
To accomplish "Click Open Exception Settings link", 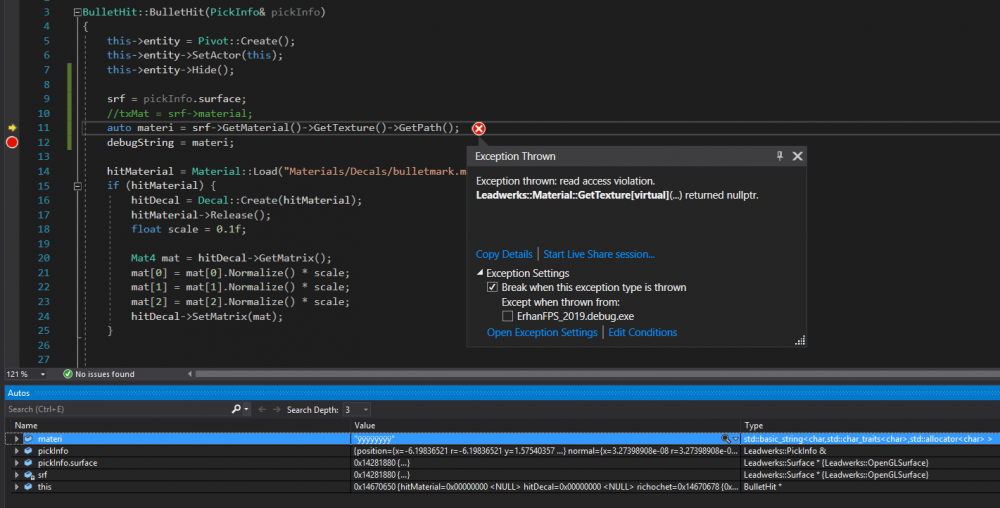I will tap(542, 332).
